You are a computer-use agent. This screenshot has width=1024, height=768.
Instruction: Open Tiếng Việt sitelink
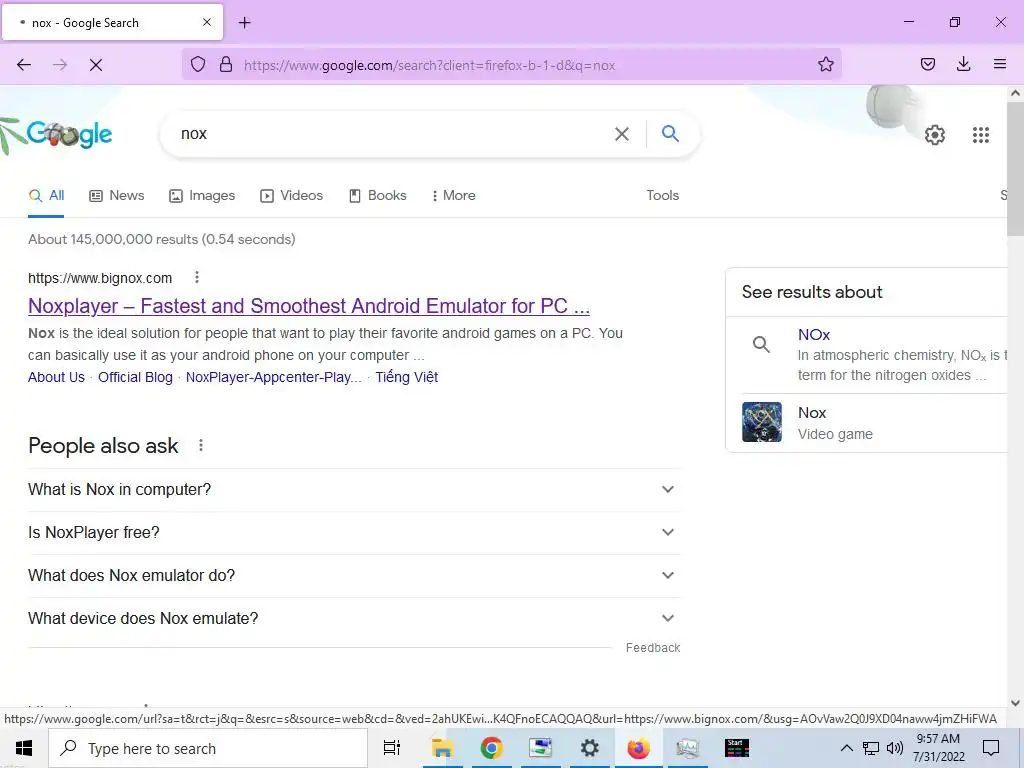tap(406, 377)
